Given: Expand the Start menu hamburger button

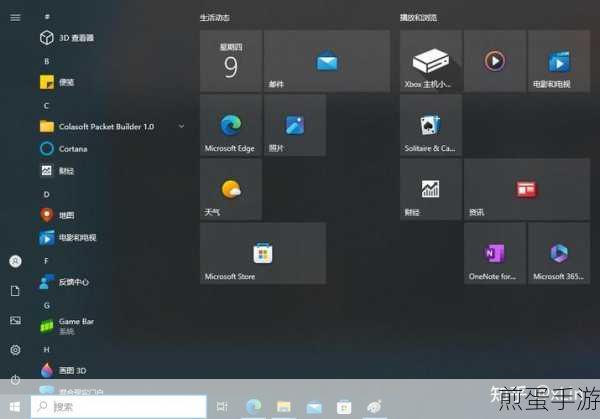Looking at the screenshot, I should [x=15, y=18].
